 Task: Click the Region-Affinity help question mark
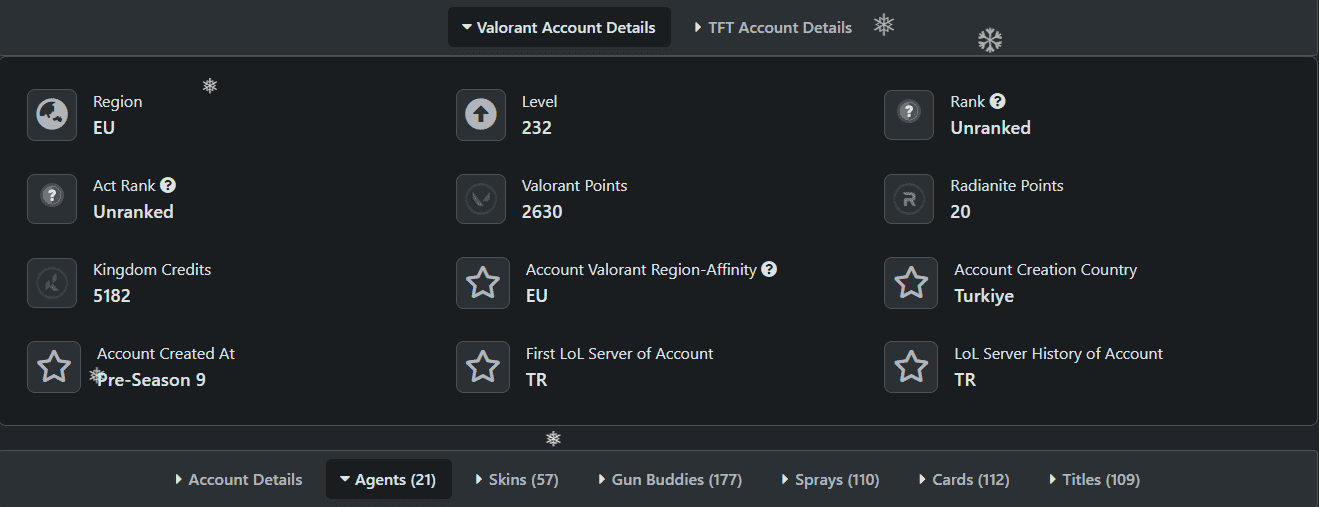click(x=769, y=269)
